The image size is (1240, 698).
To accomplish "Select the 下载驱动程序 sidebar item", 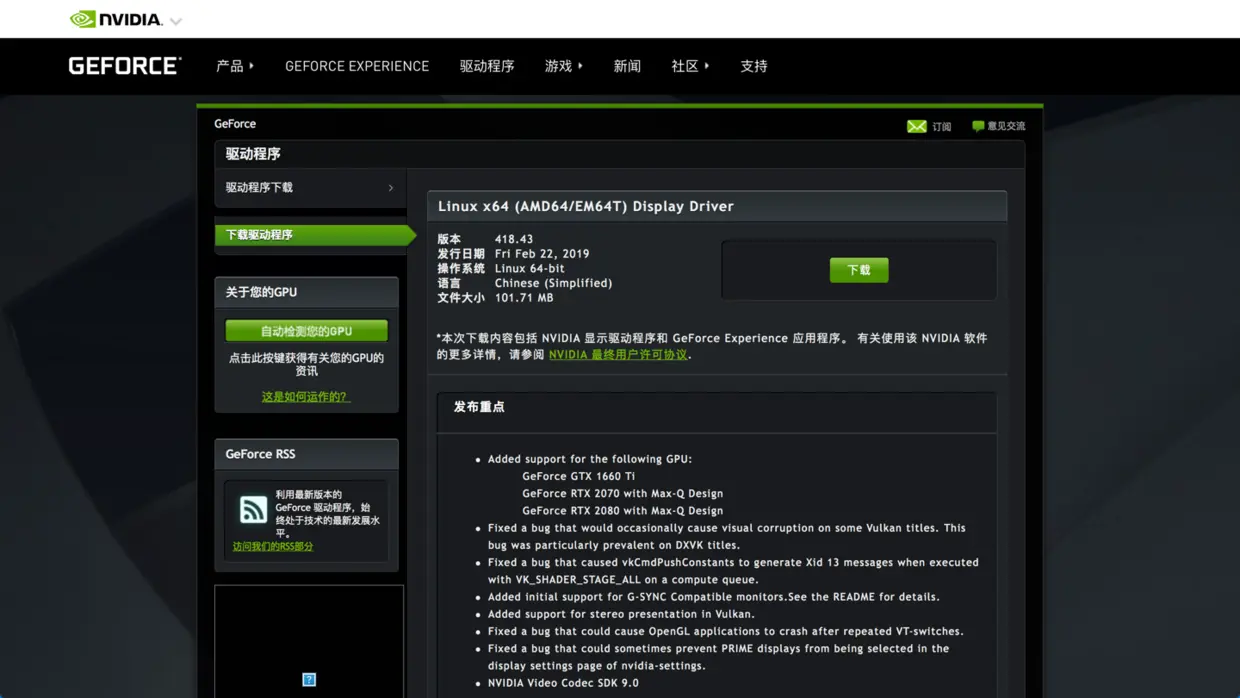I will 314,235.
